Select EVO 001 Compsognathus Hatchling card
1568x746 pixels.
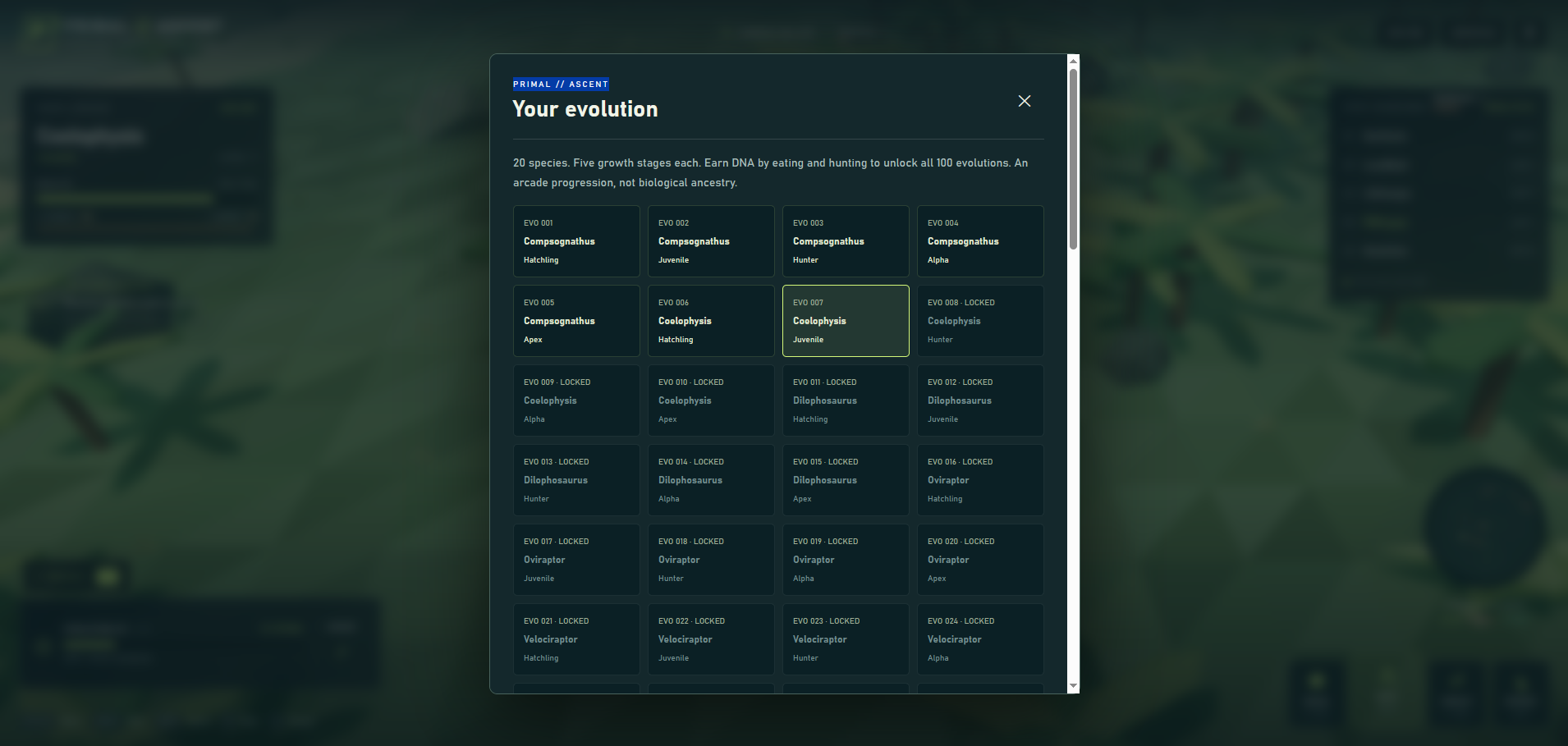point(576,241)
